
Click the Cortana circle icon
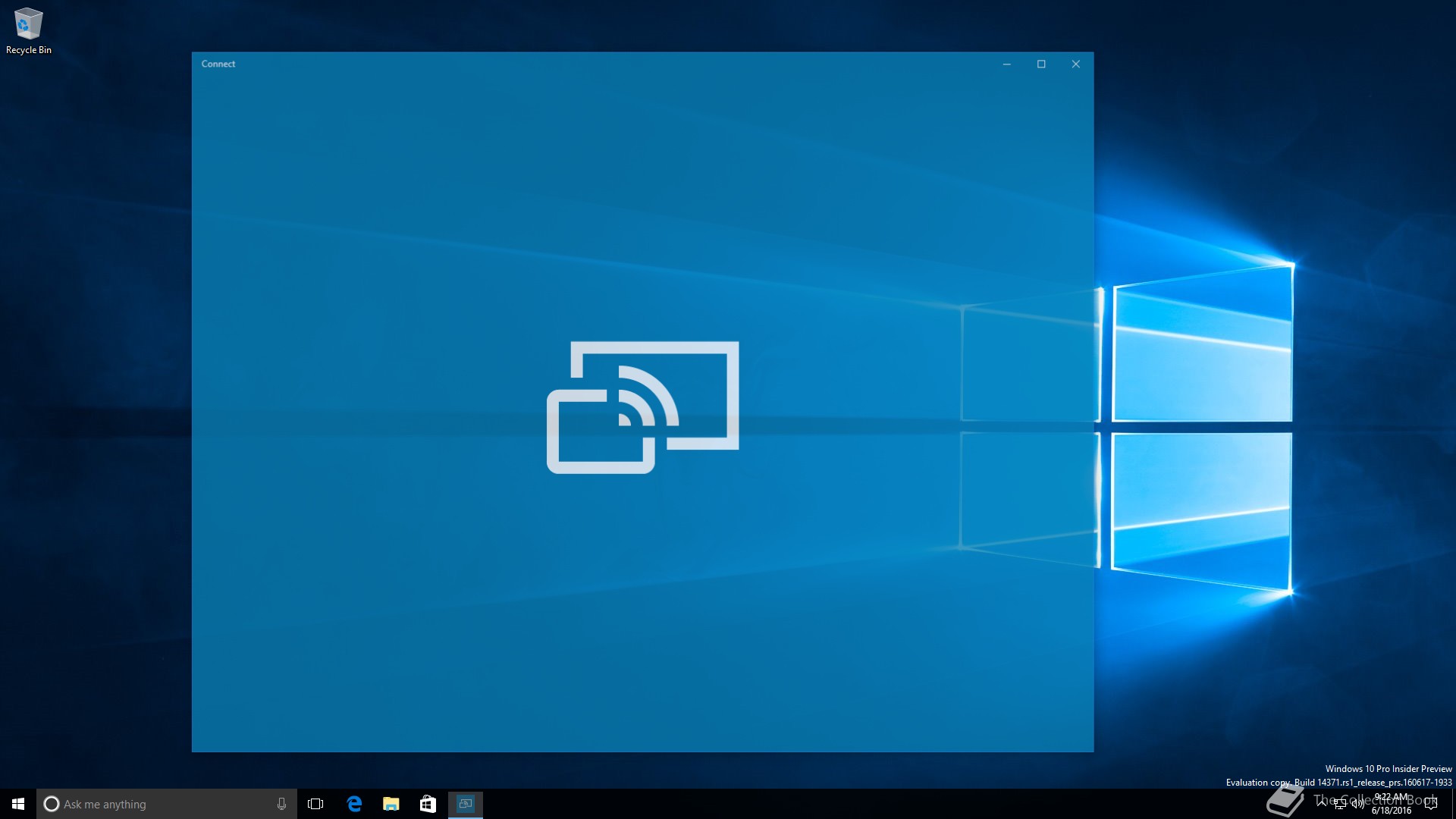tap(52, 804)
